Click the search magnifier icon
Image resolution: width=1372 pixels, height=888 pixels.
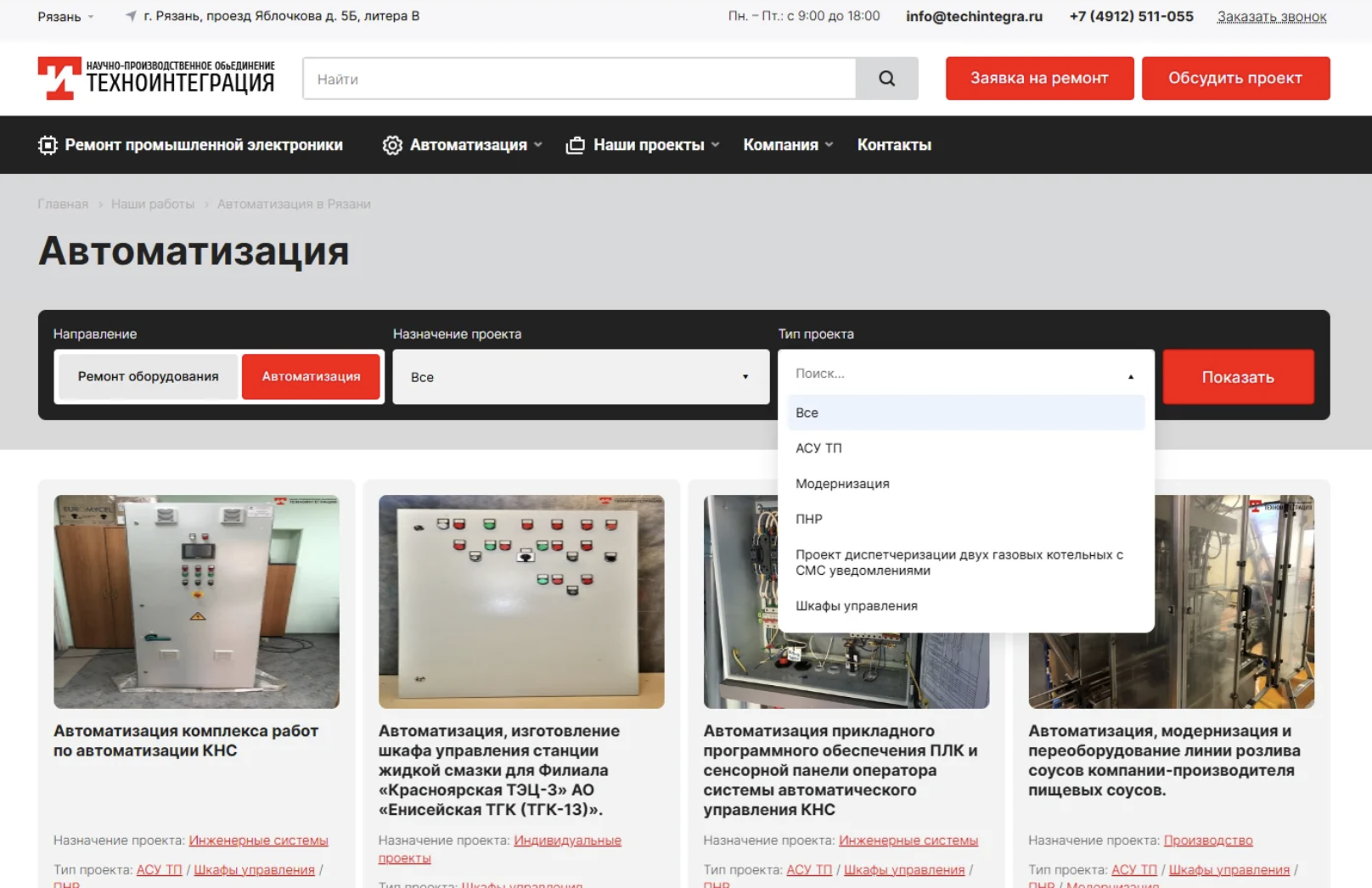[886, 78]
